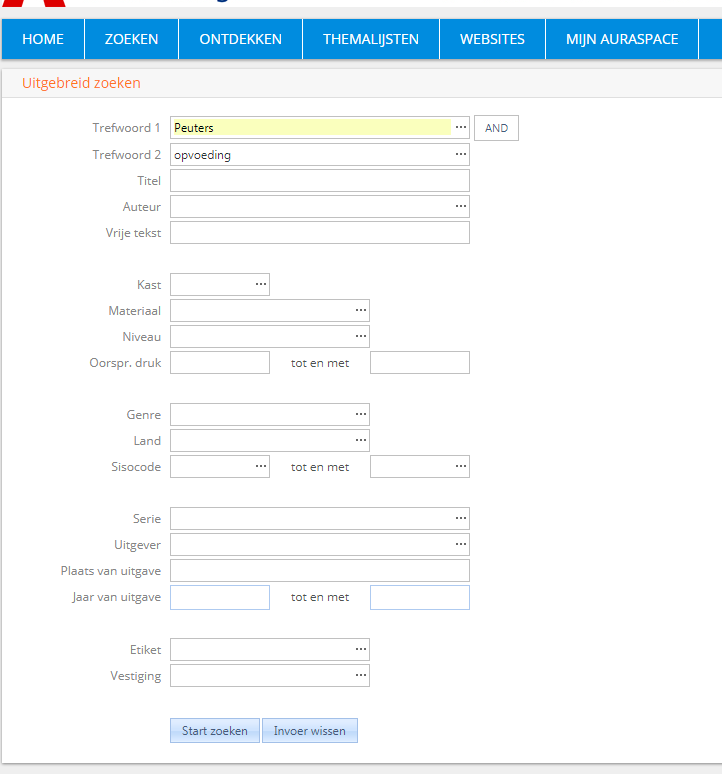Open the Serie ellipsis lookup

coord(460,518)
